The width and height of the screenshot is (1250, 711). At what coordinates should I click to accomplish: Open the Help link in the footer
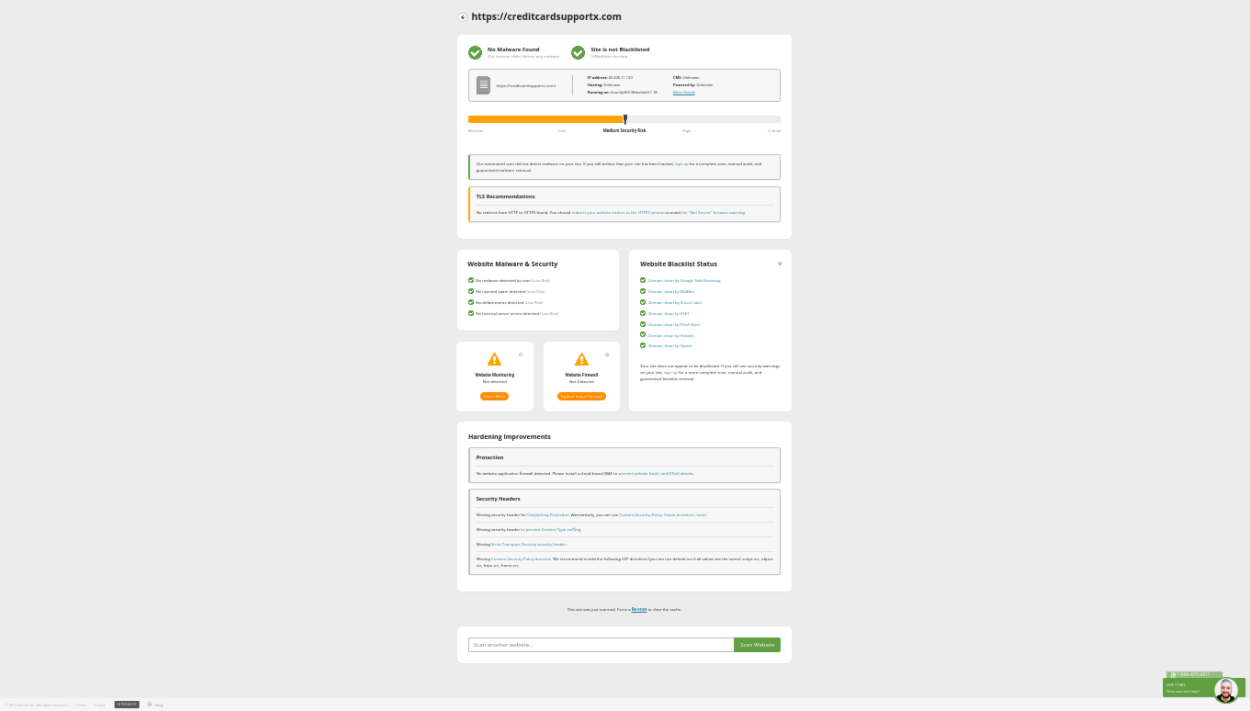[x=158, y=705]
